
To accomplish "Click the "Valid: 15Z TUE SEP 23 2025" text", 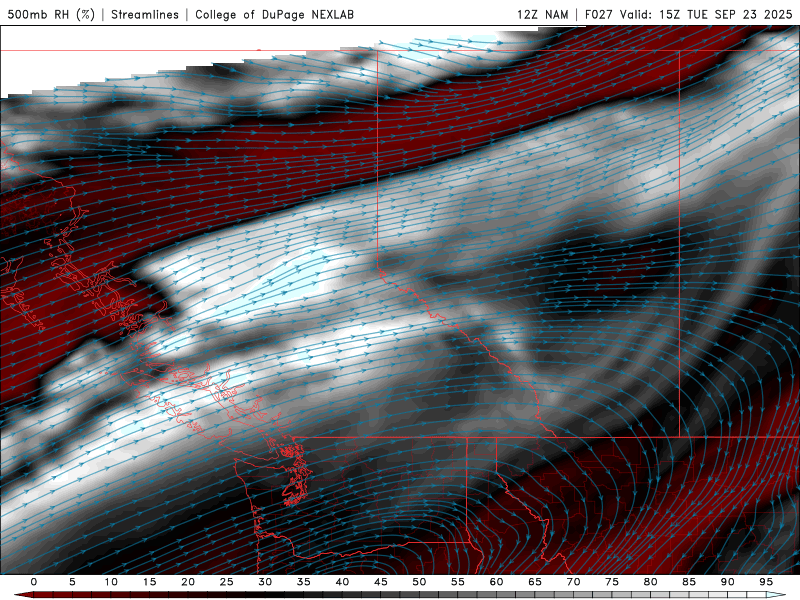I will point(706,14).
